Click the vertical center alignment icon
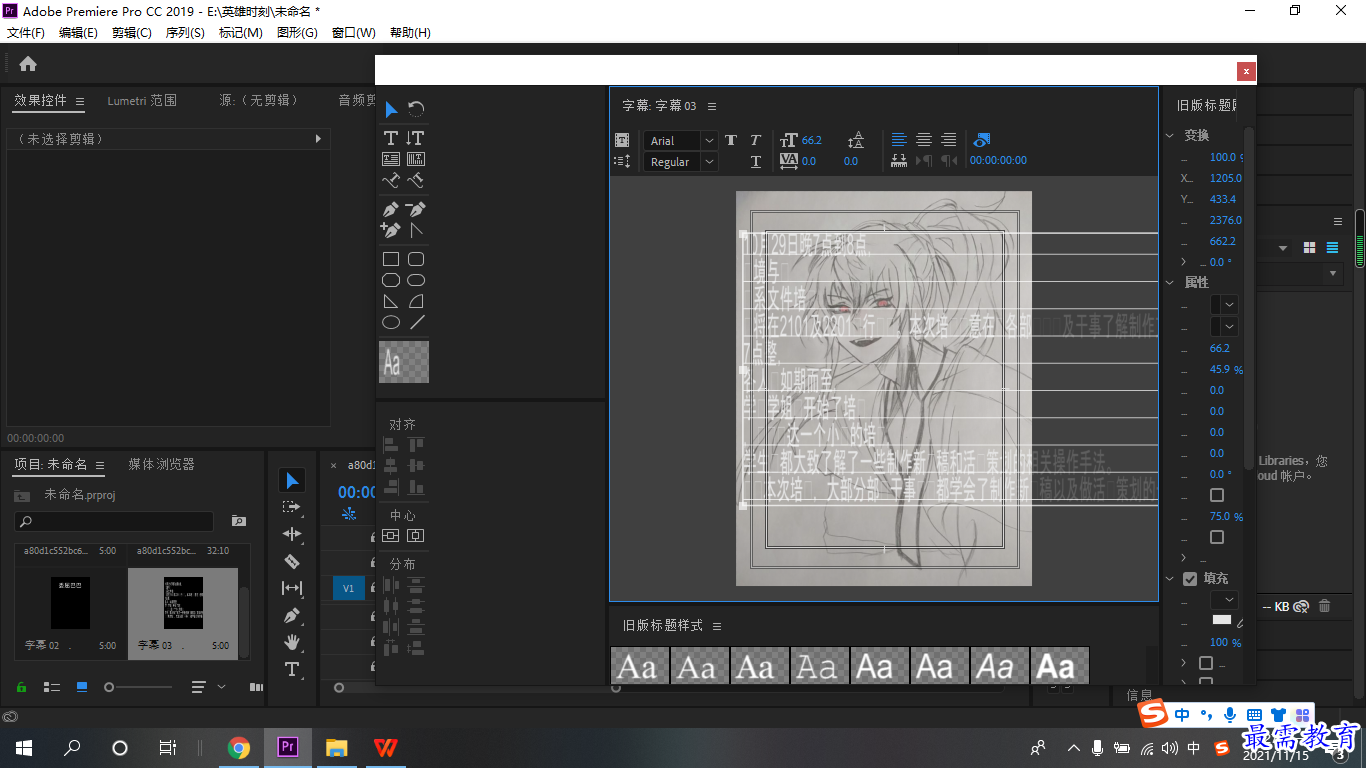 coord(391,536)
